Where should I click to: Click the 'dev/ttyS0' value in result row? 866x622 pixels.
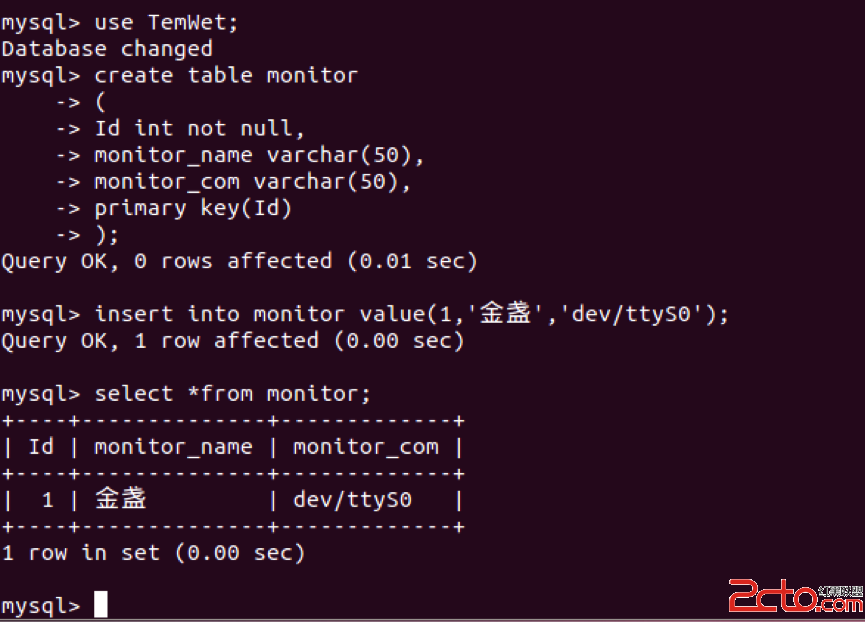tap(352, 500)
